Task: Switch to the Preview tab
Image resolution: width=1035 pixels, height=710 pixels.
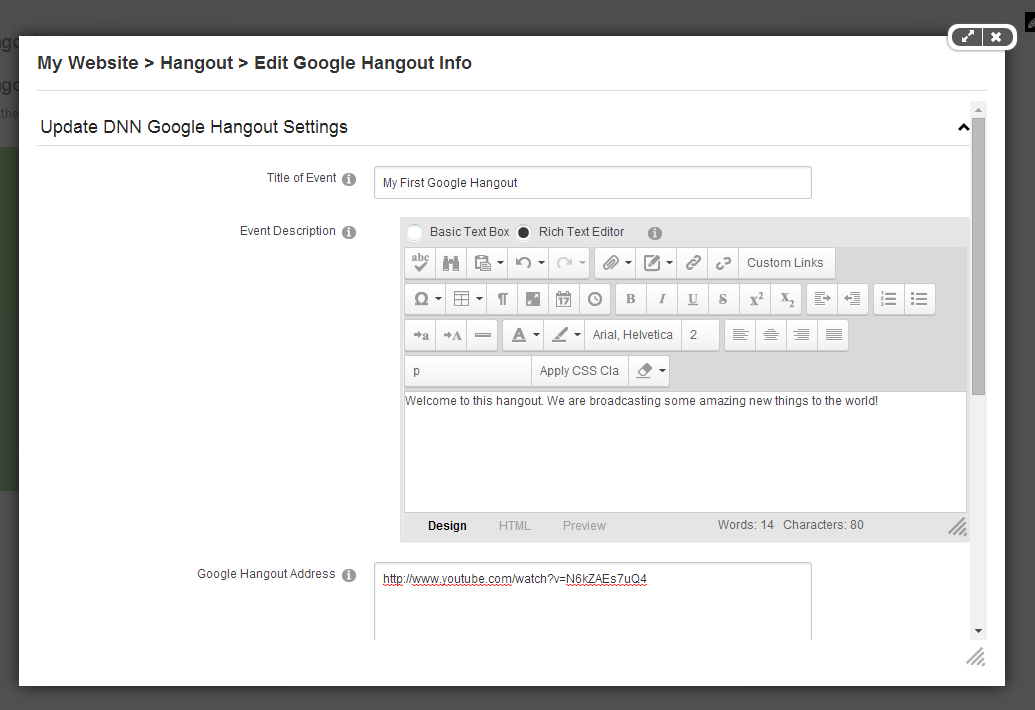Action: tap(584, 526)
